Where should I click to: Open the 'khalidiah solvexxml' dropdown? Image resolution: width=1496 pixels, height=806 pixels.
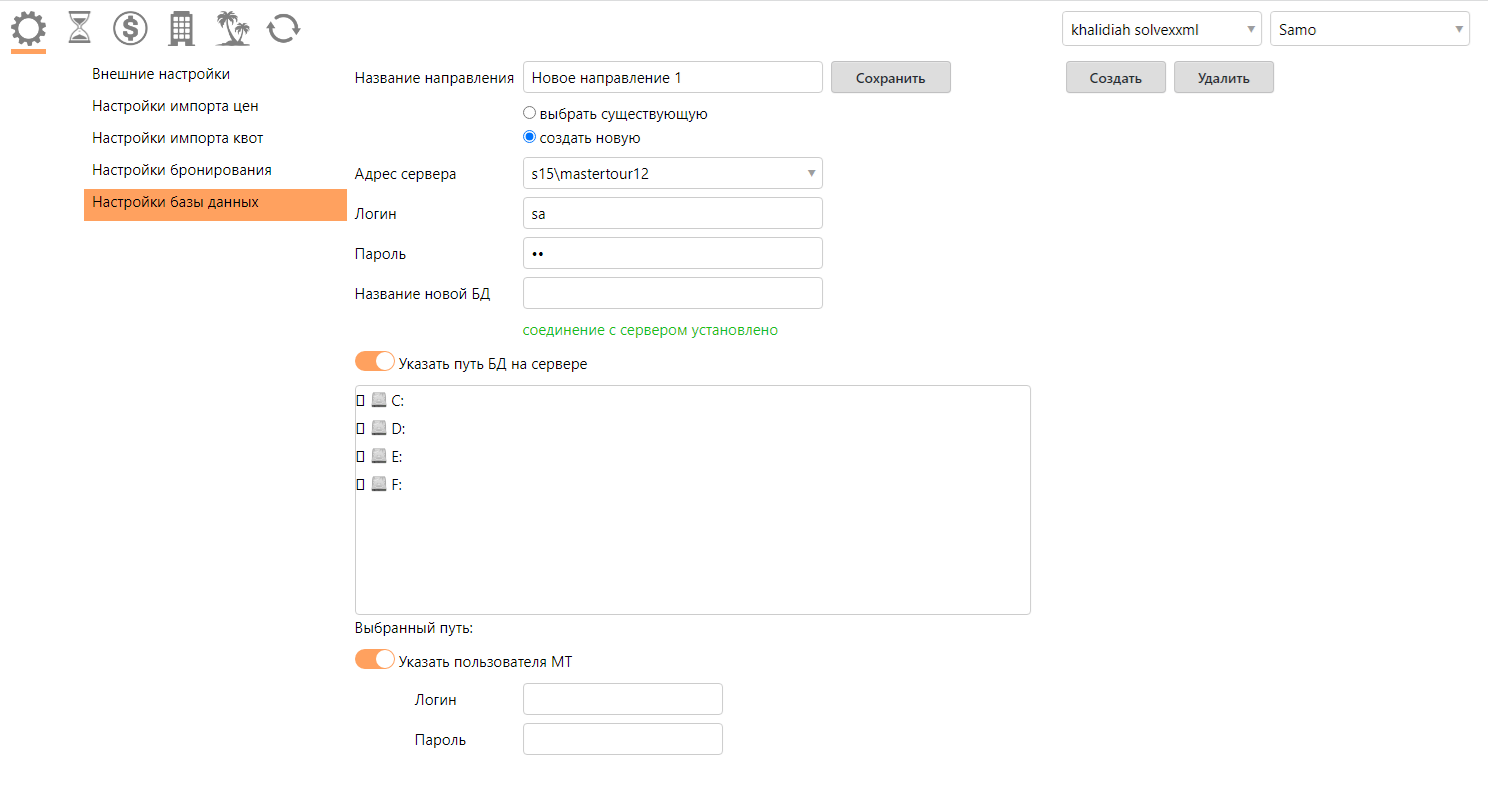pos(1161,30)
